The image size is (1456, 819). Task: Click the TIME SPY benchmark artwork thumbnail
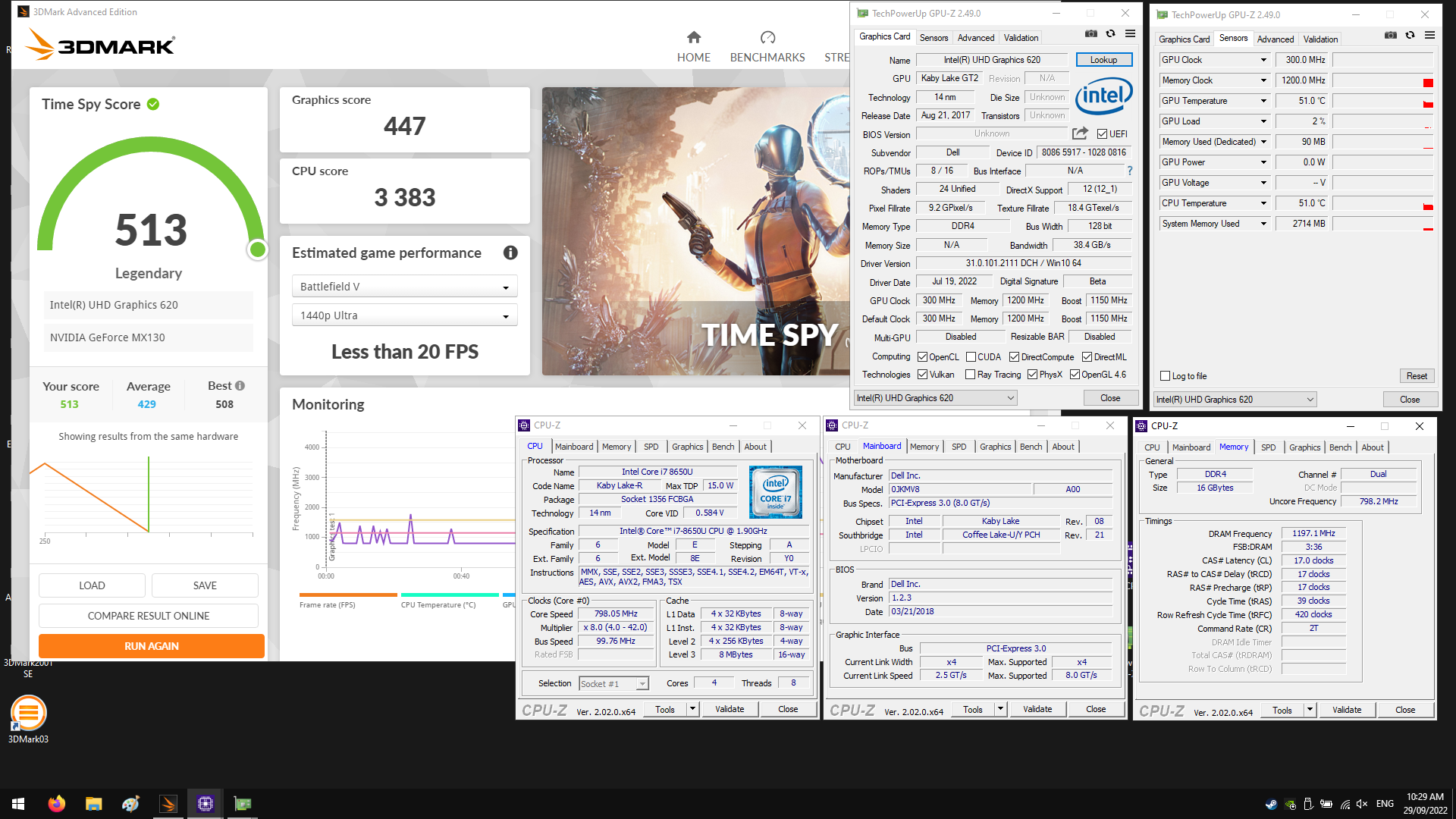pos(695,231)
